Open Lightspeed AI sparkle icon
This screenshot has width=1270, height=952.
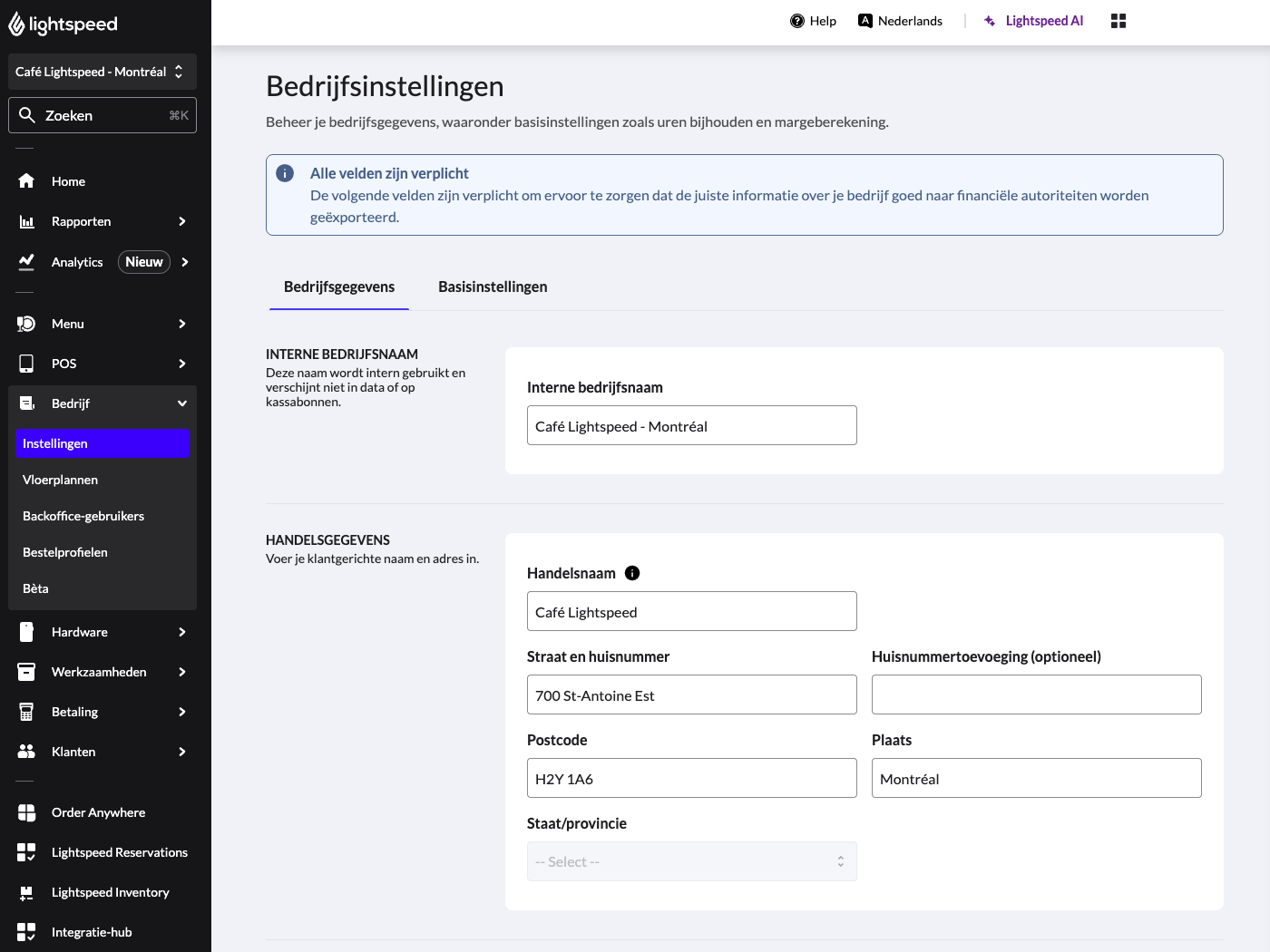(990, 21)
